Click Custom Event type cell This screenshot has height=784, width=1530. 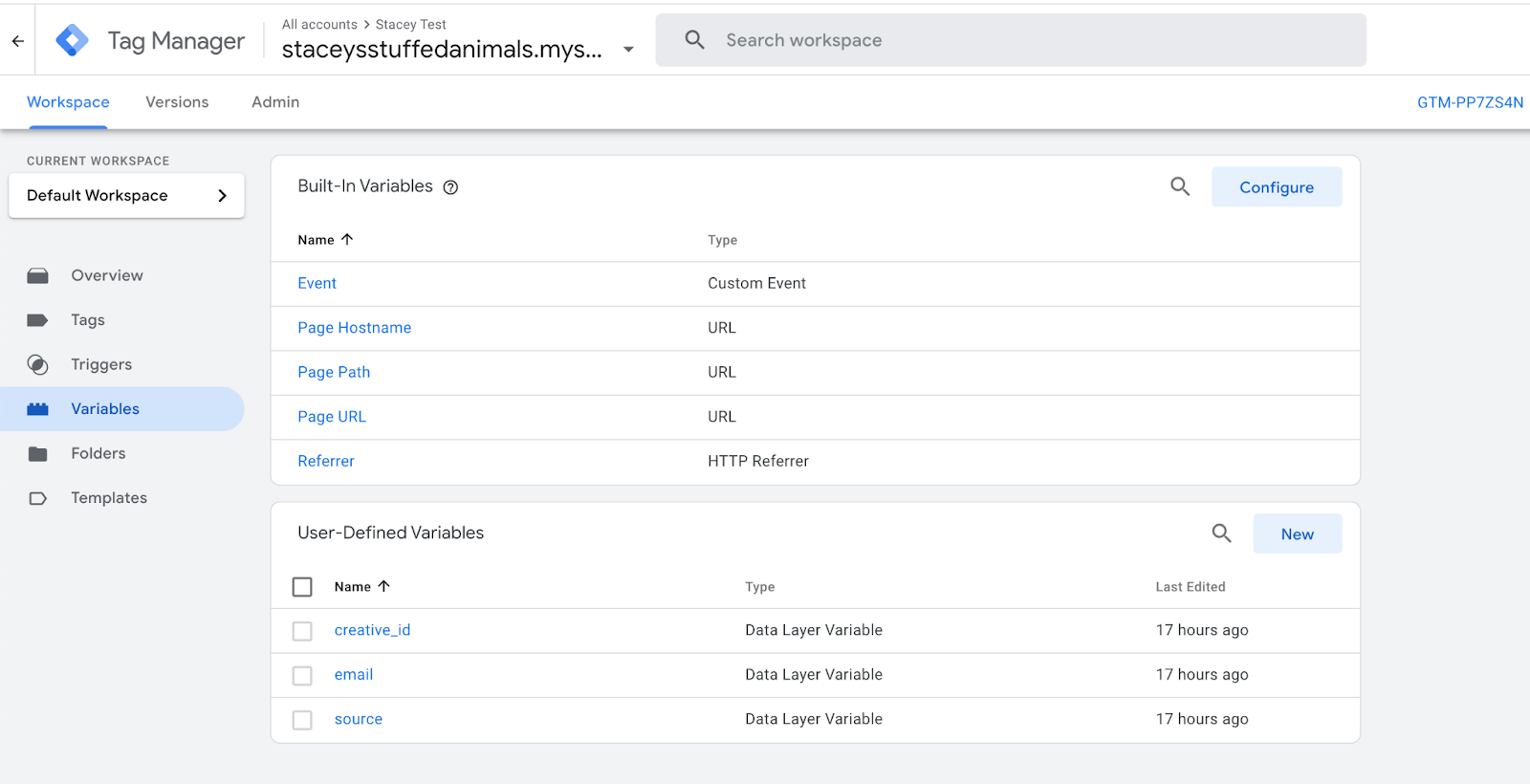[756, 283]
